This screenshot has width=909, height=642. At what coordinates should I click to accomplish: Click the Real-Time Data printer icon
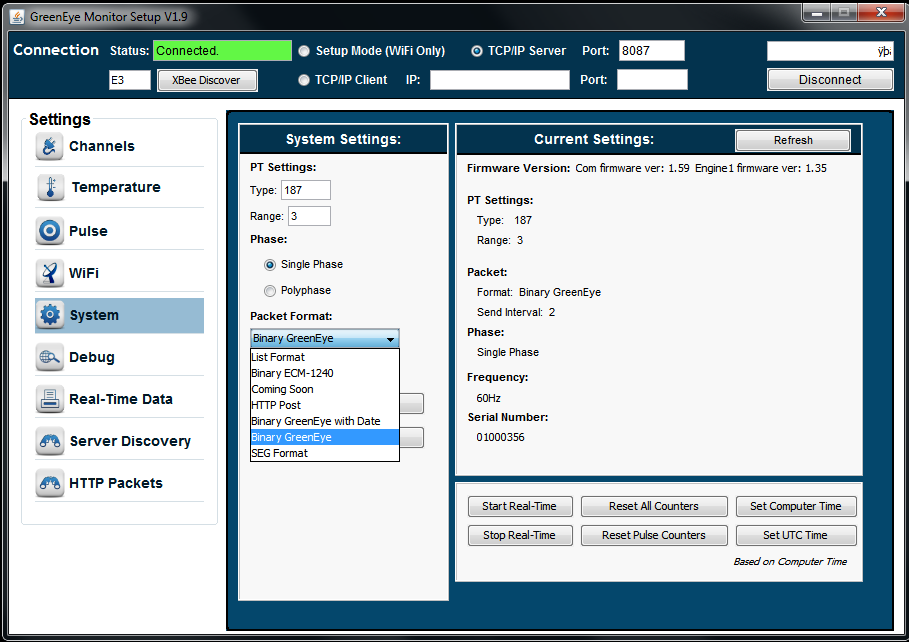[50, 399]
